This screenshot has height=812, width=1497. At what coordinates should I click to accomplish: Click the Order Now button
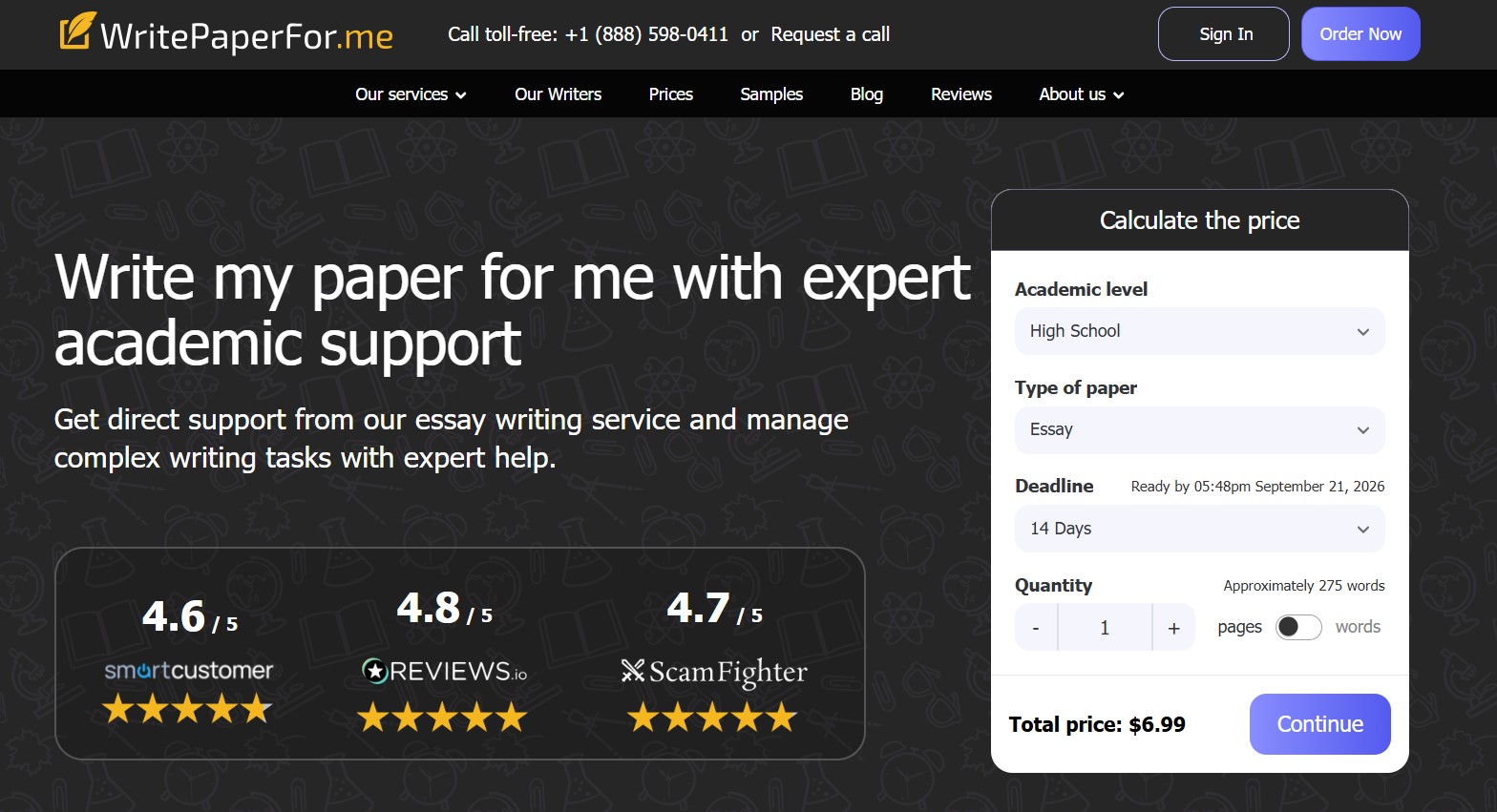(x=1360, y=34)
